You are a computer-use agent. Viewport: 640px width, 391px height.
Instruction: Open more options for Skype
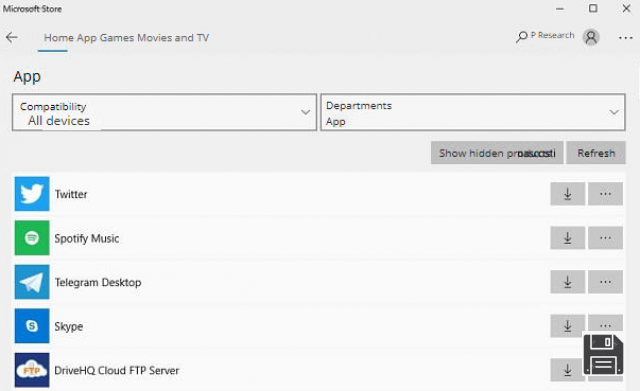(x=605, y=324)
